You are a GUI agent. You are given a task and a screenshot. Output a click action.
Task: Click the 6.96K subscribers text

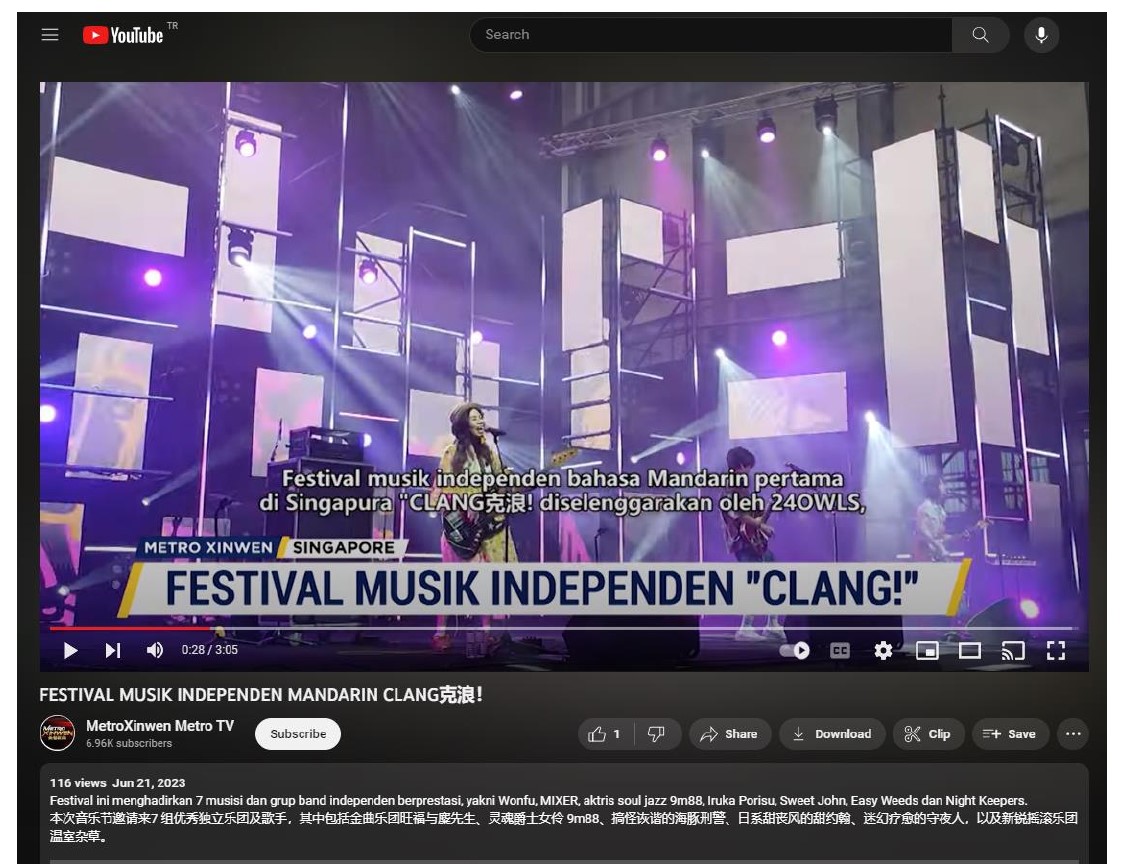coord(129,744)
